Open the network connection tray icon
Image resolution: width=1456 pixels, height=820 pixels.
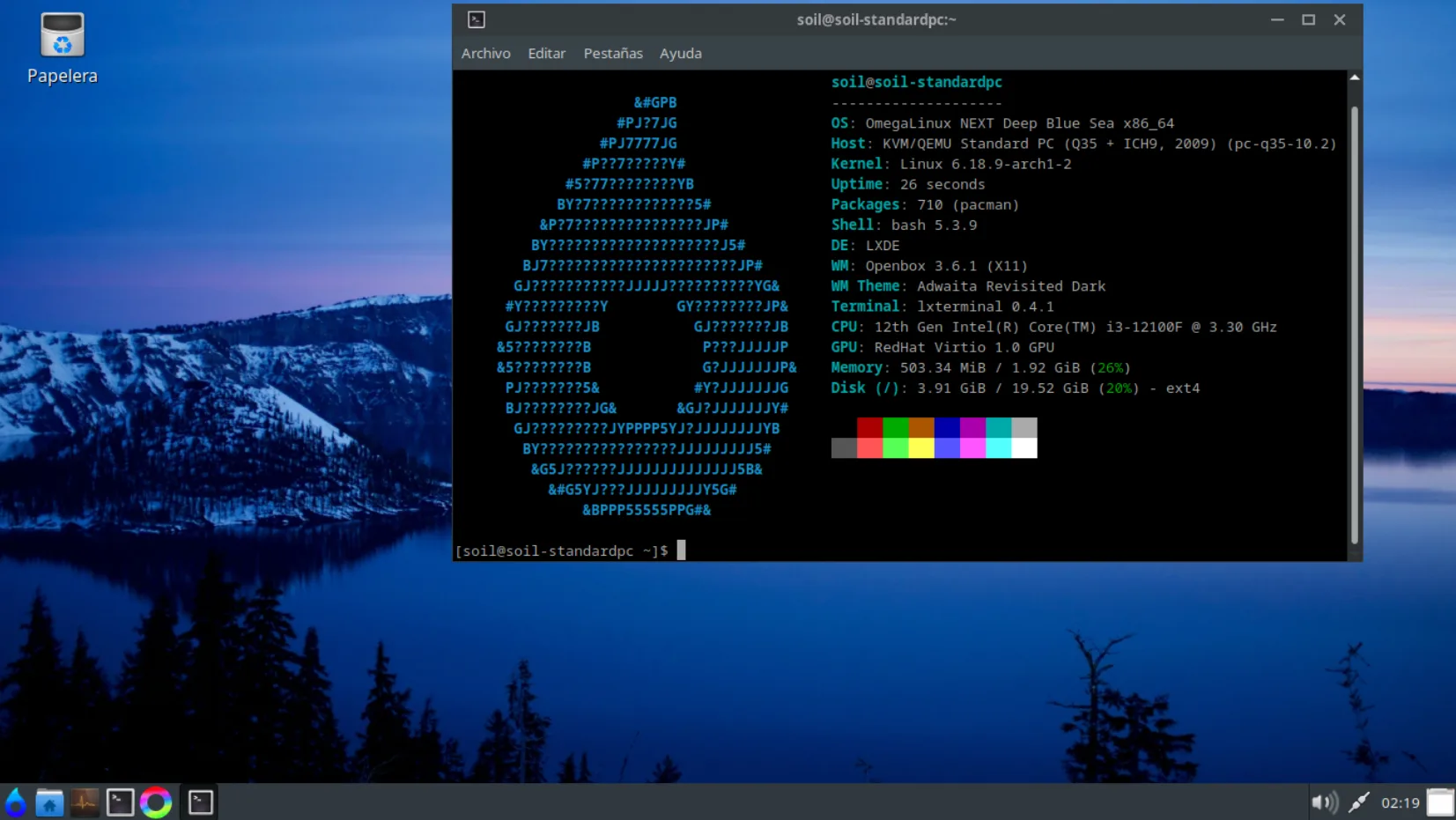tap(1359, 802)
